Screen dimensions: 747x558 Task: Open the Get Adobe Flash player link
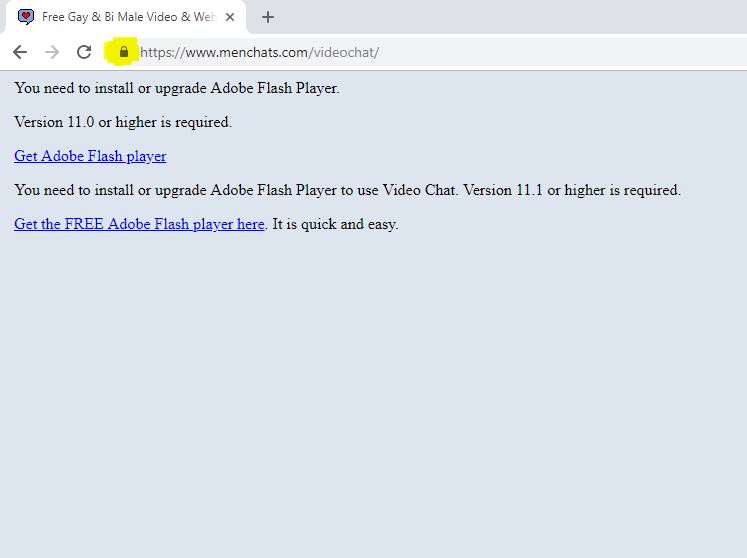pyautogui.click(x=90, y=156)
